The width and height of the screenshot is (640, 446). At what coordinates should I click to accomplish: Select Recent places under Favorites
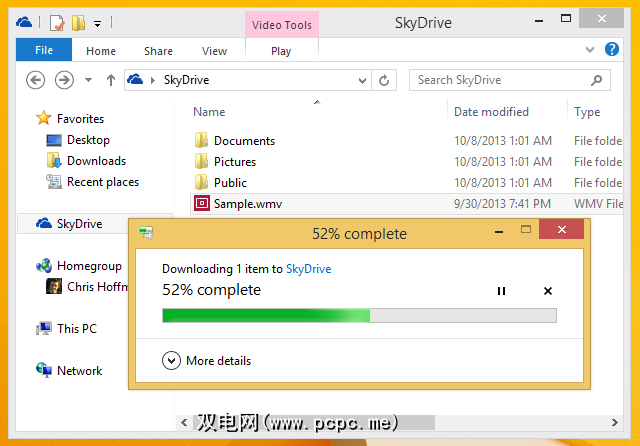[x=103, y=182]
